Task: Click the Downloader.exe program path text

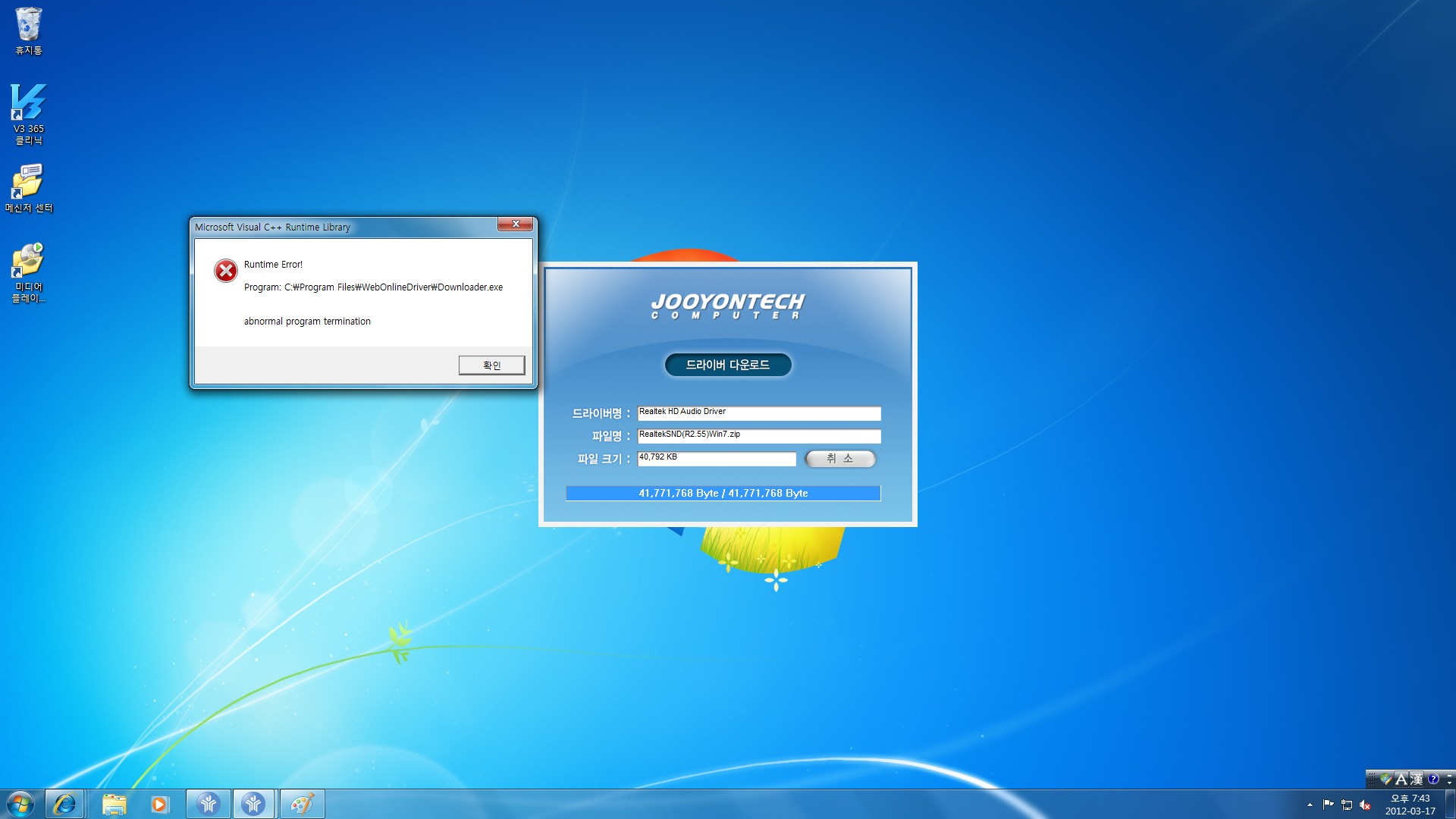Action: click(373, 287)
